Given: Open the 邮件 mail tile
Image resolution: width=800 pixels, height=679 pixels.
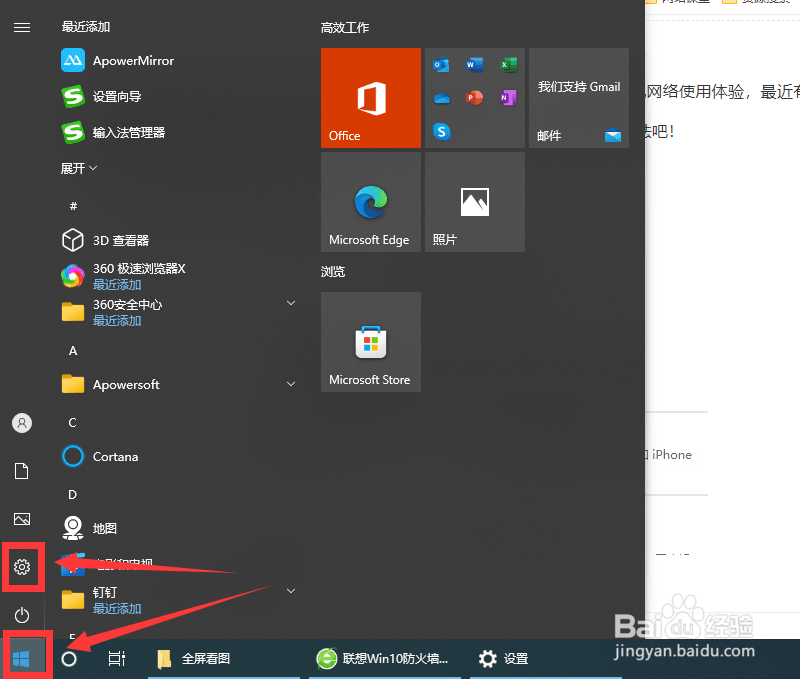Looking at the screenshot, I should (x=579, y=98).
